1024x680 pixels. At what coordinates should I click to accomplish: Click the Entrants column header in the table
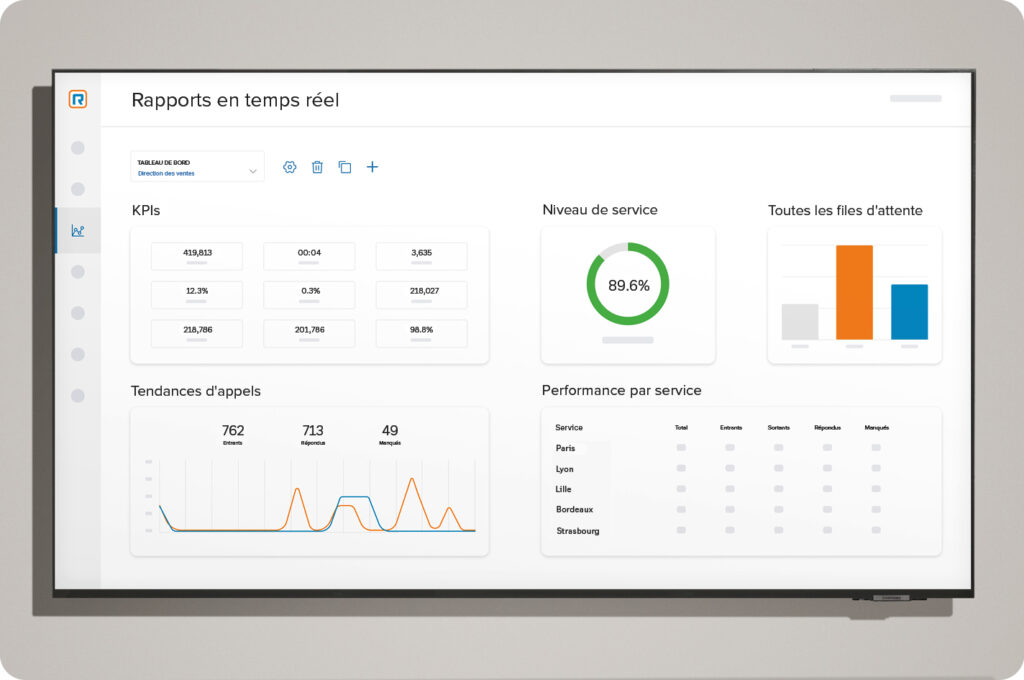click(x=731, y=427)
